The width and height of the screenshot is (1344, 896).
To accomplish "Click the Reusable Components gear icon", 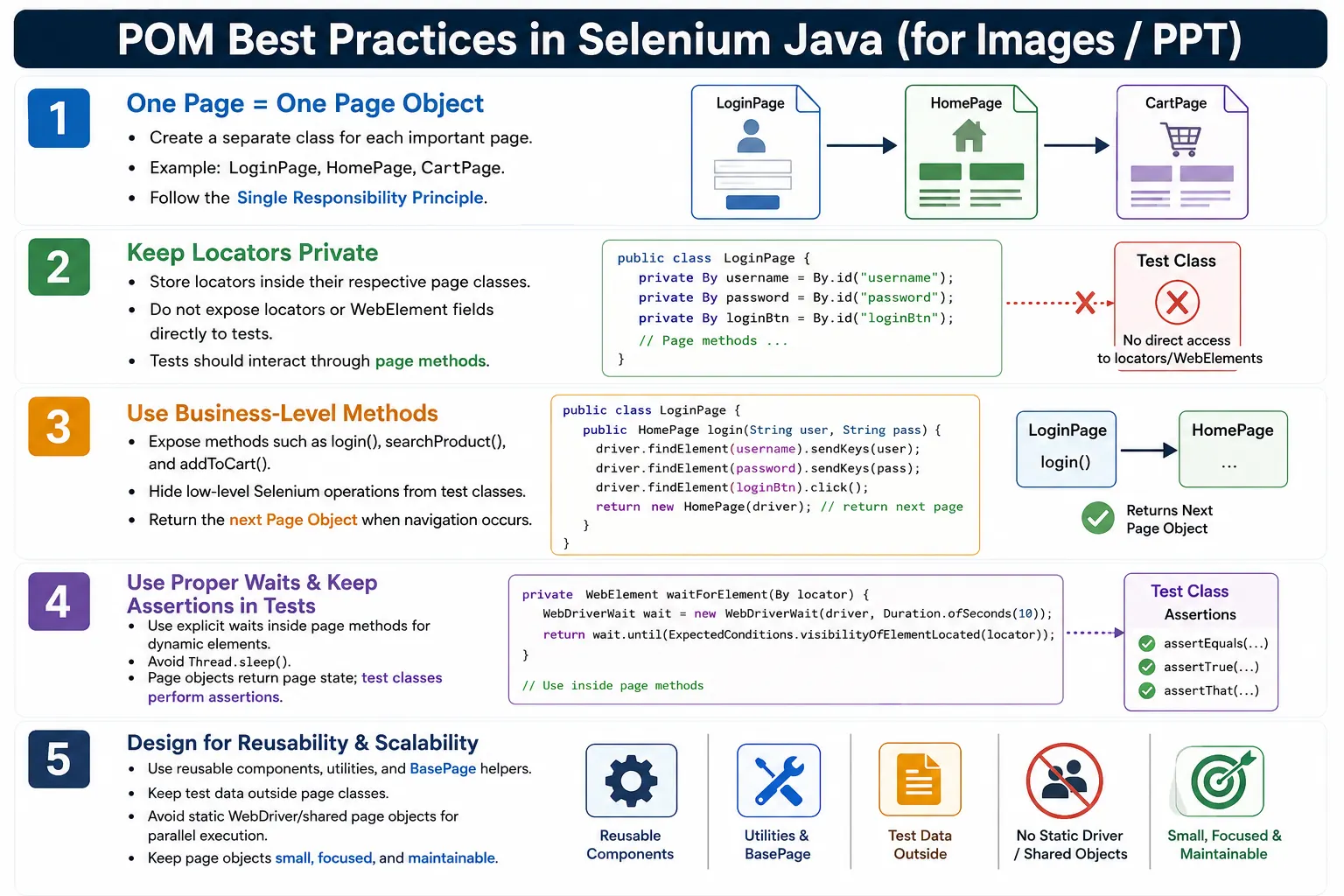I will (x=631, y=780).
